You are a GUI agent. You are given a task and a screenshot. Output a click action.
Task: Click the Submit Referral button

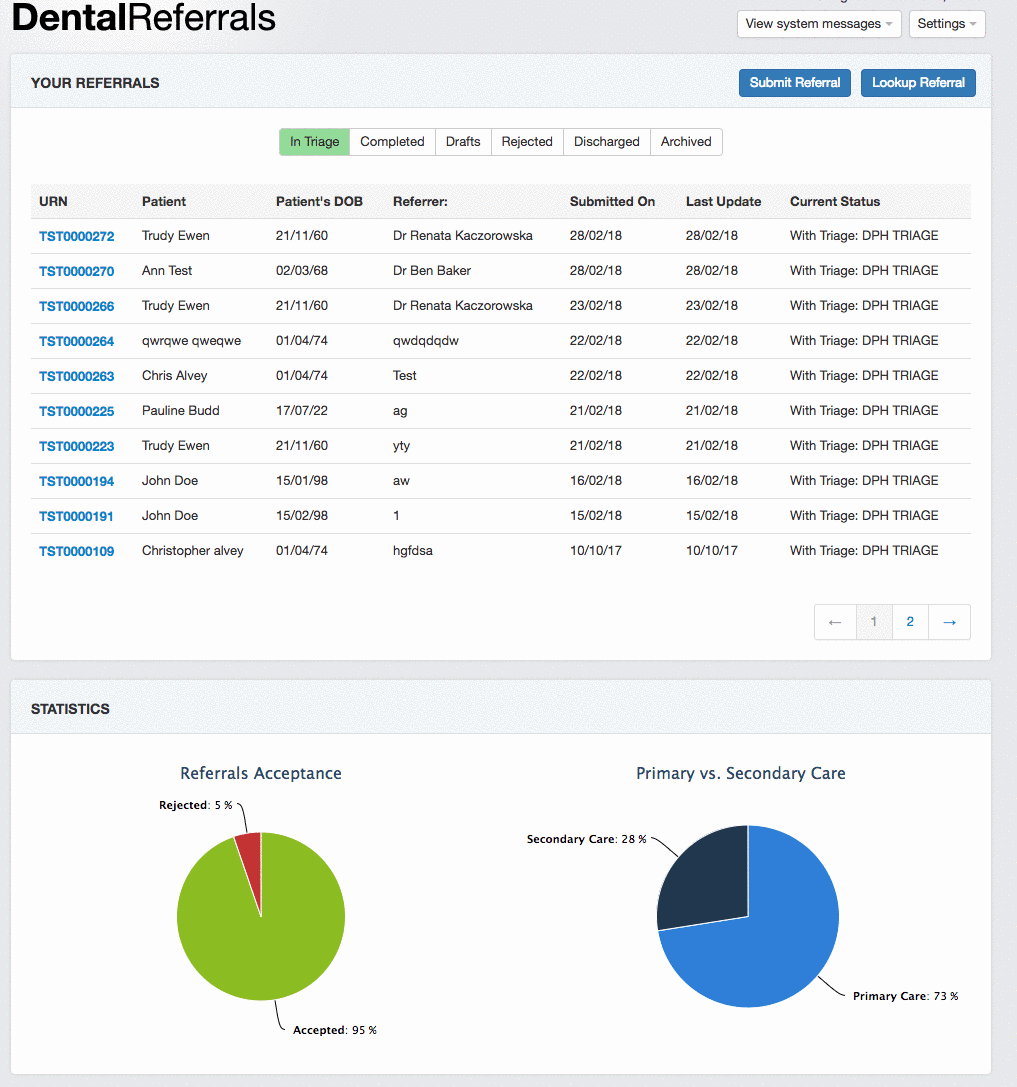pos(794,82)
